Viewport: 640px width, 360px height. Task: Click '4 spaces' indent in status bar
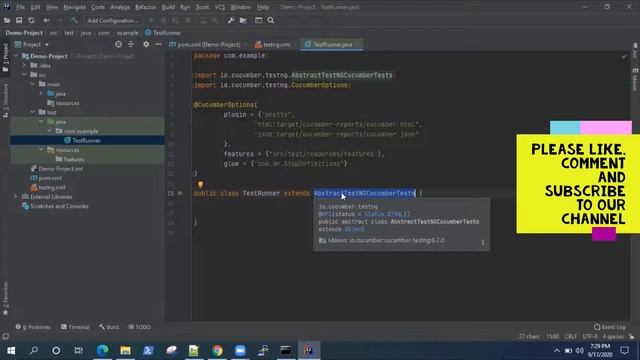613,337
